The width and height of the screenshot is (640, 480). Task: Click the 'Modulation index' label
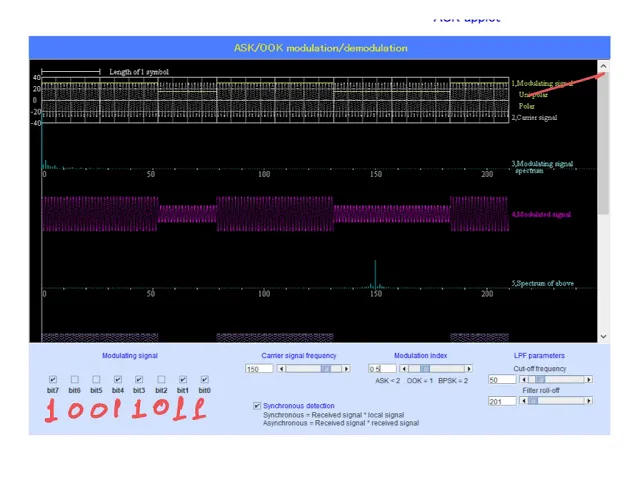point(420,356)
